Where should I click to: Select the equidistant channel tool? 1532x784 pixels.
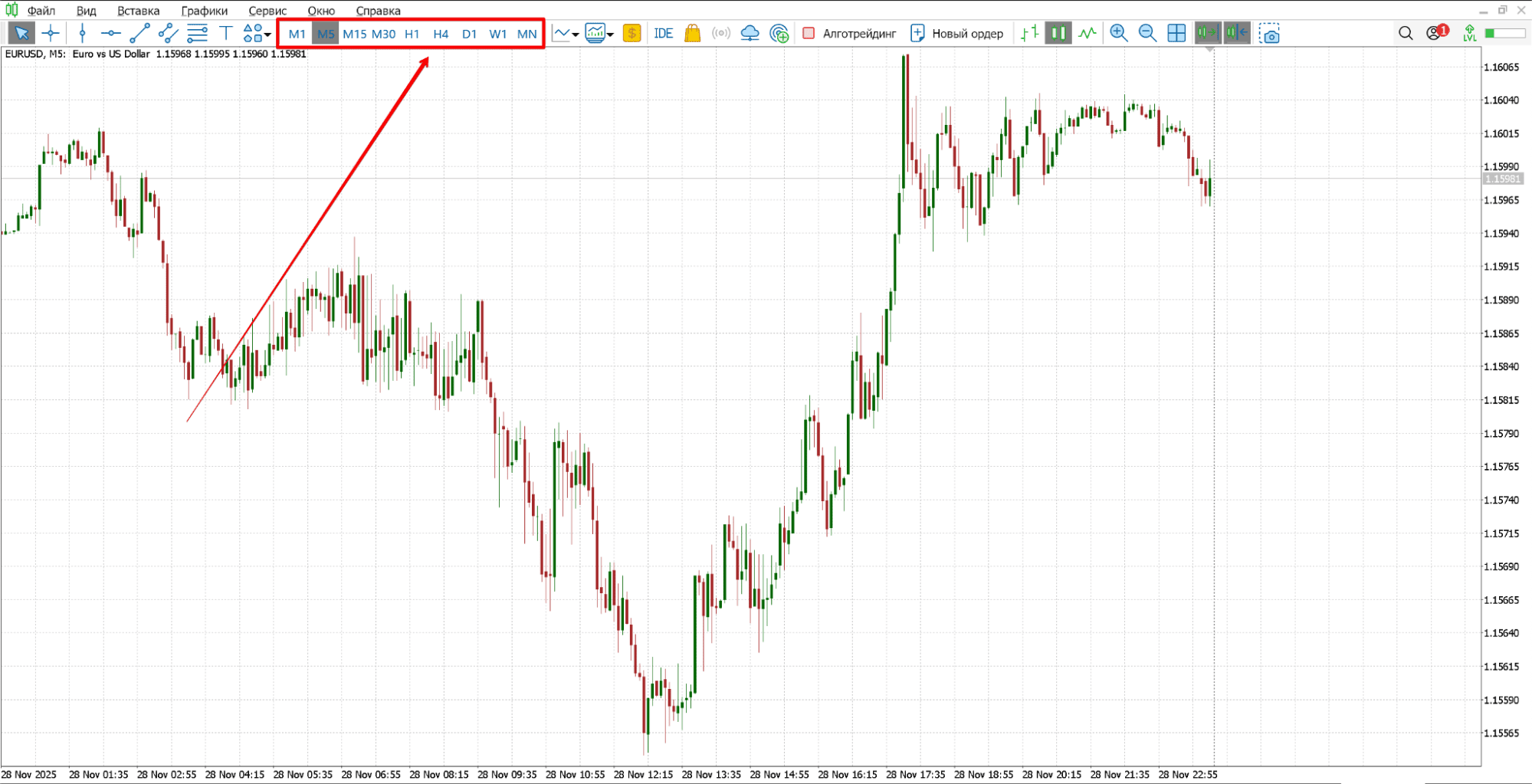(x=168, y=33)
